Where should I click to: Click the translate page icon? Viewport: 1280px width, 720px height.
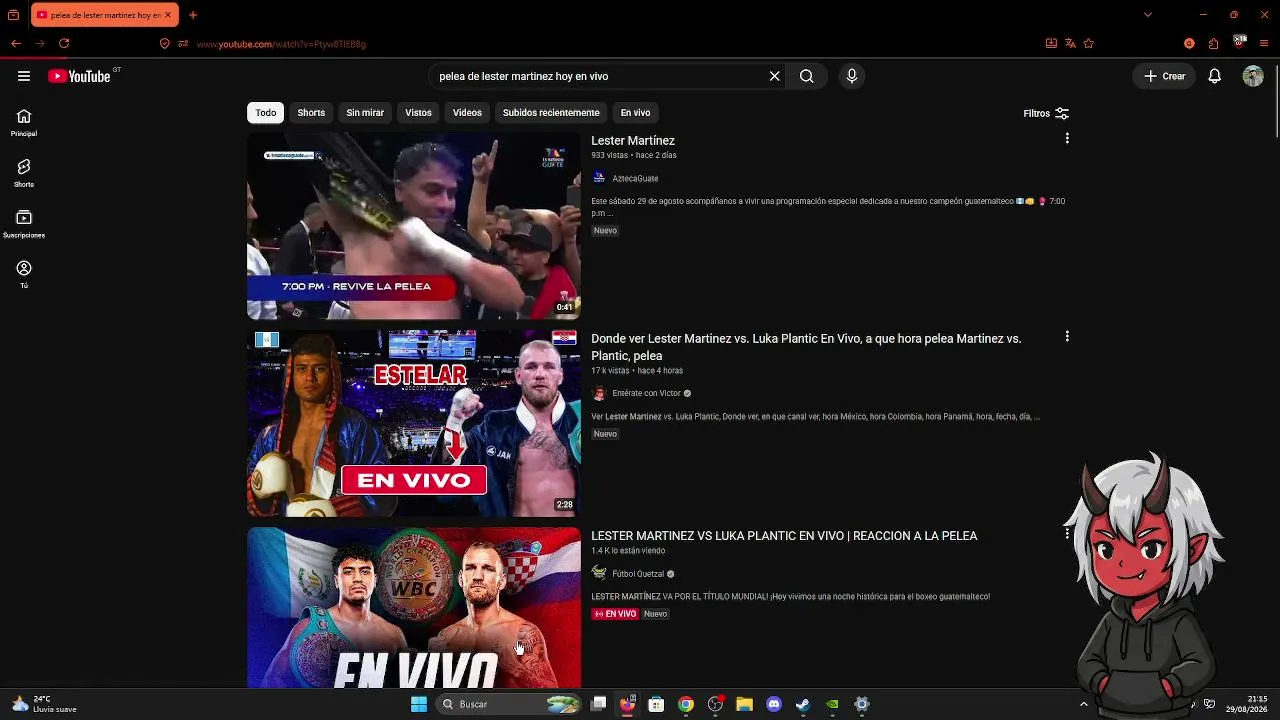pyautogui.click(x=1070, y=44)
